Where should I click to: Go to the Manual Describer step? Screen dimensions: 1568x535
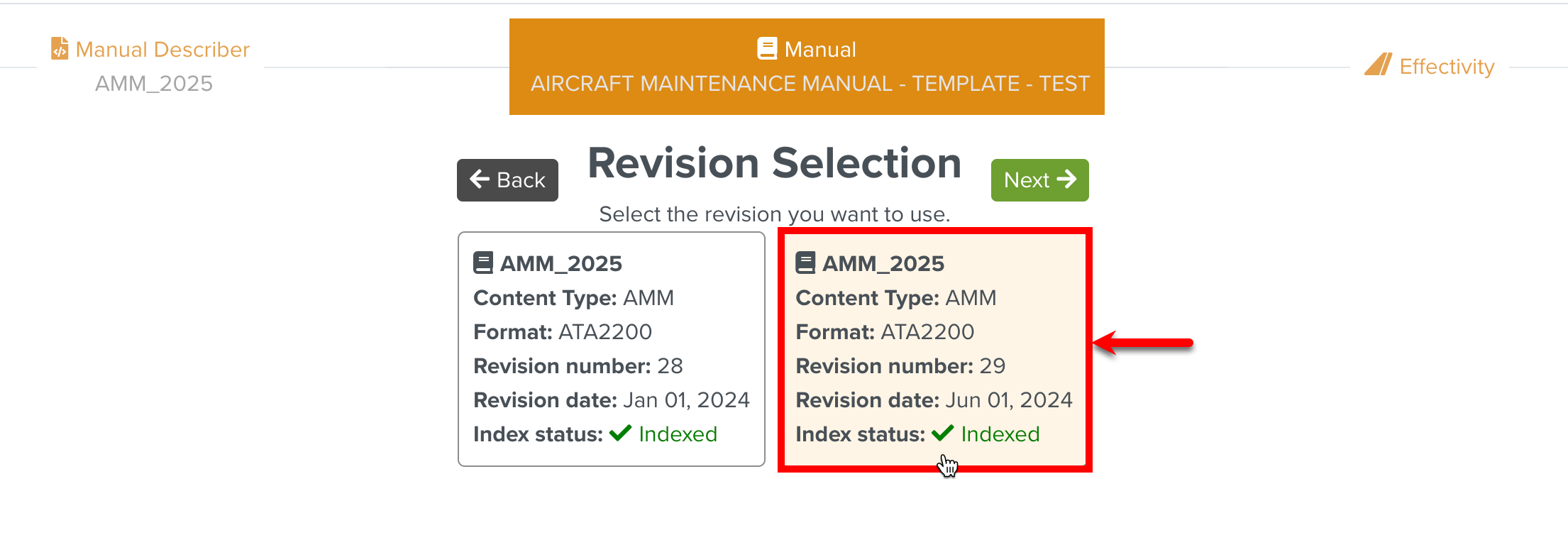pyautogui.click(x=150, y=49)
